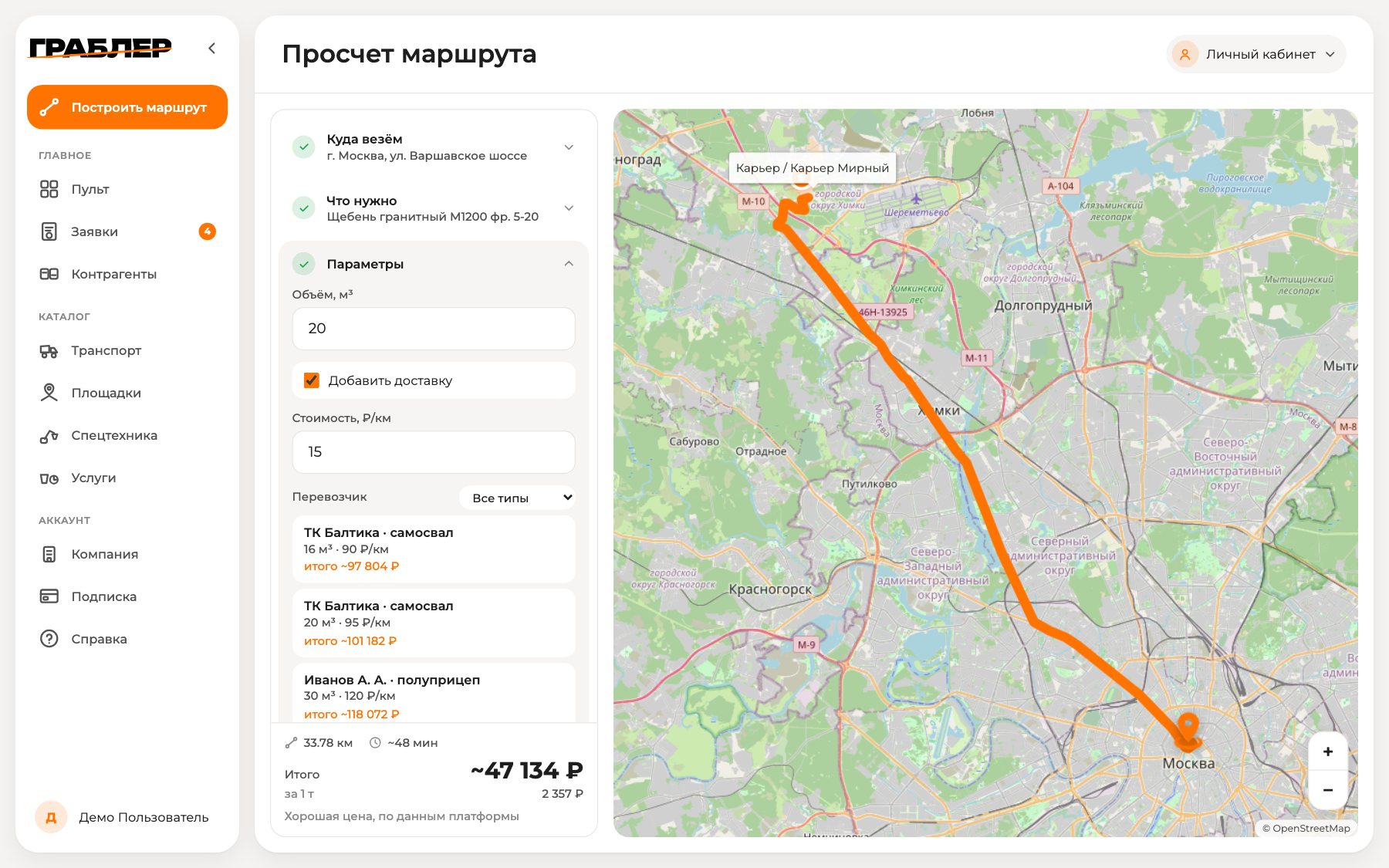Click the Контрагенты icon
1389x868 pixels.
pyautogui.click(x=49, y=274)
